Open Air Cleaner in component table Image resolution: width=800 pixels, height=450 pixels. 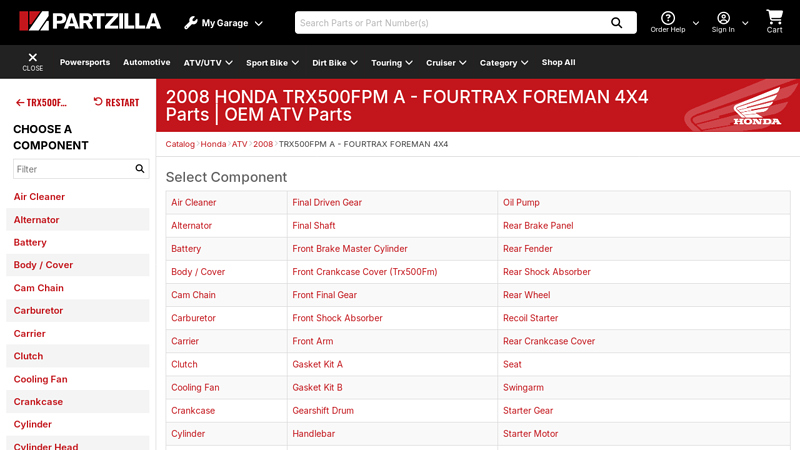click(x=193, y=203)
